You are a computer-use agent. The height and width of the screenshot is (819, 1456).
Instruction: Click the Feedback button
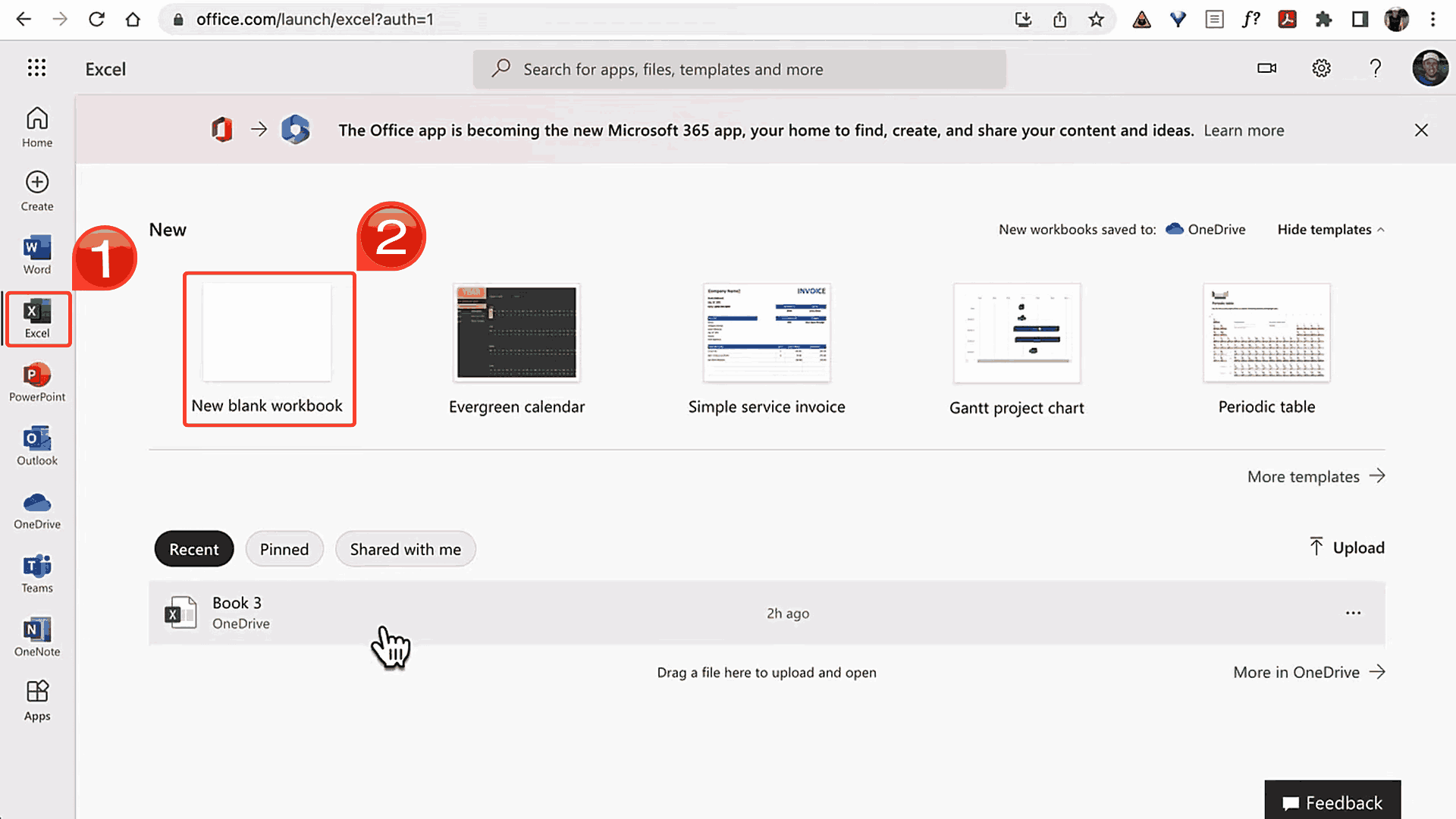click(1332, 802)
